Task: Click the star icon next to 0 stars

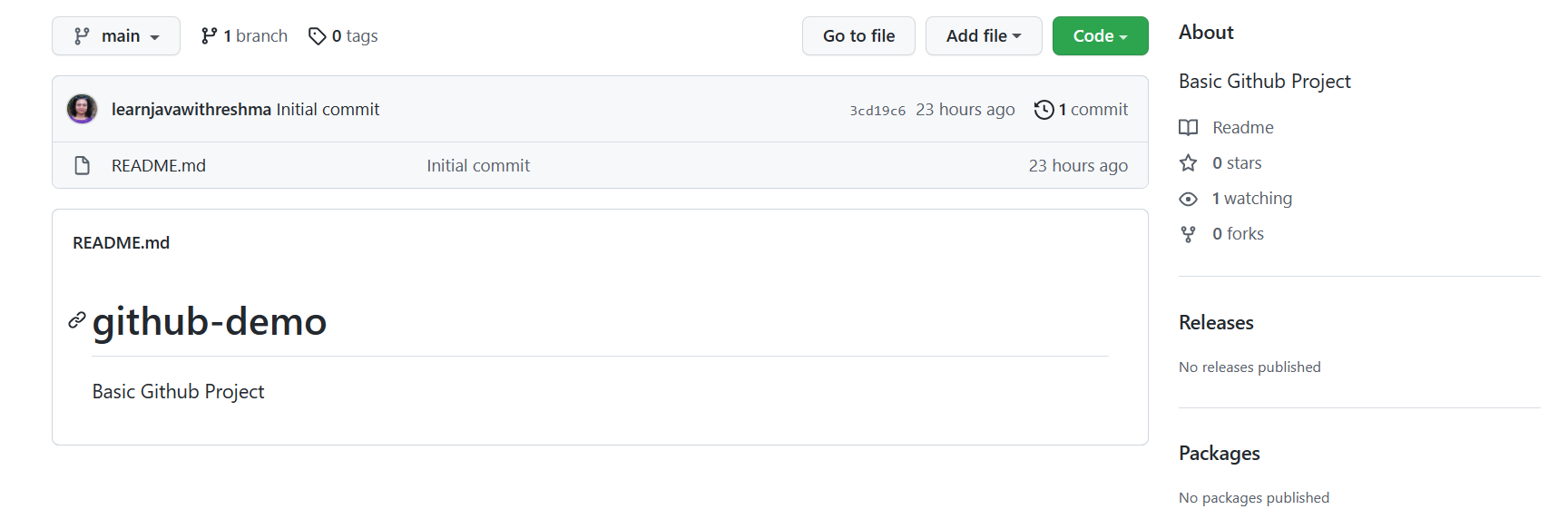Action: click(1188, 162)
